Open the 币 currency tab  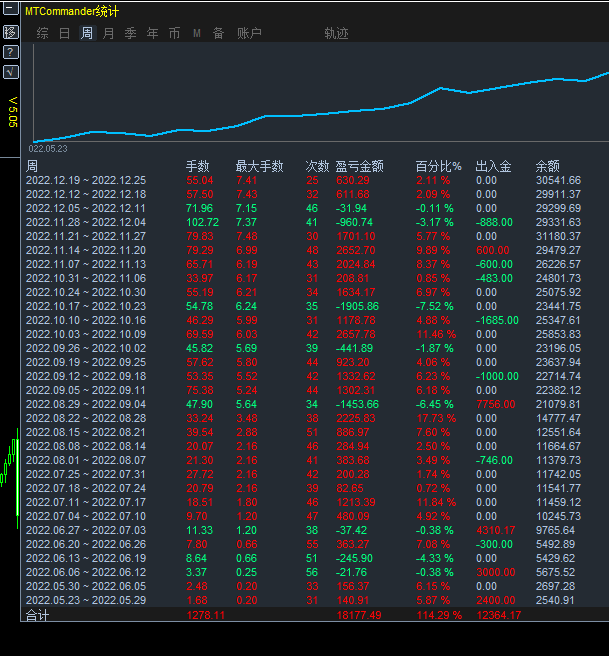(174, 33)
